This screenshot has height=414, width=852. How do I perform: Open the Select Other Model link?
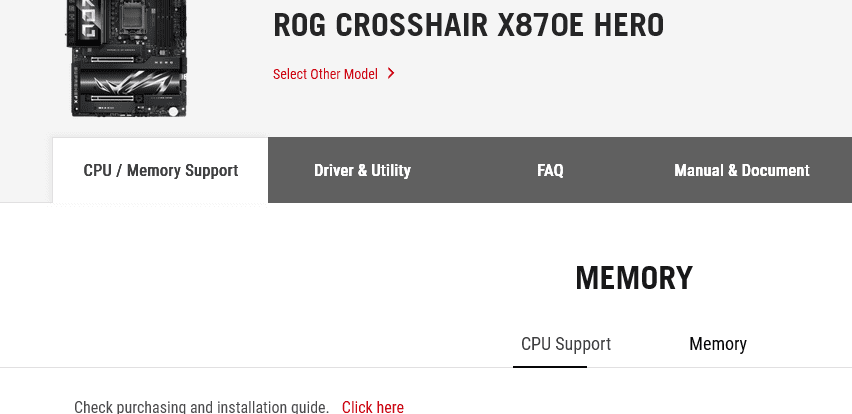tap(326, 74)
